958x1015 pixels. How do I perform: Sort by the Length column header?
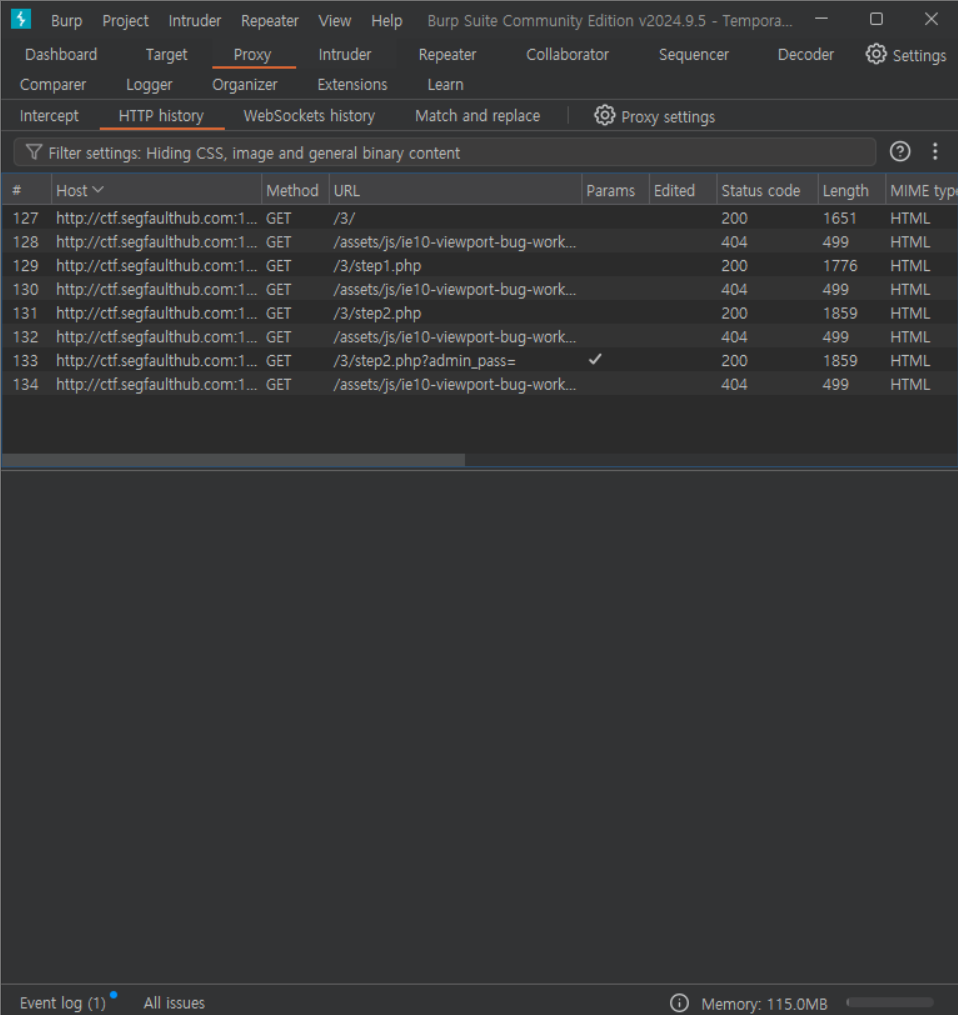(851, 190)
